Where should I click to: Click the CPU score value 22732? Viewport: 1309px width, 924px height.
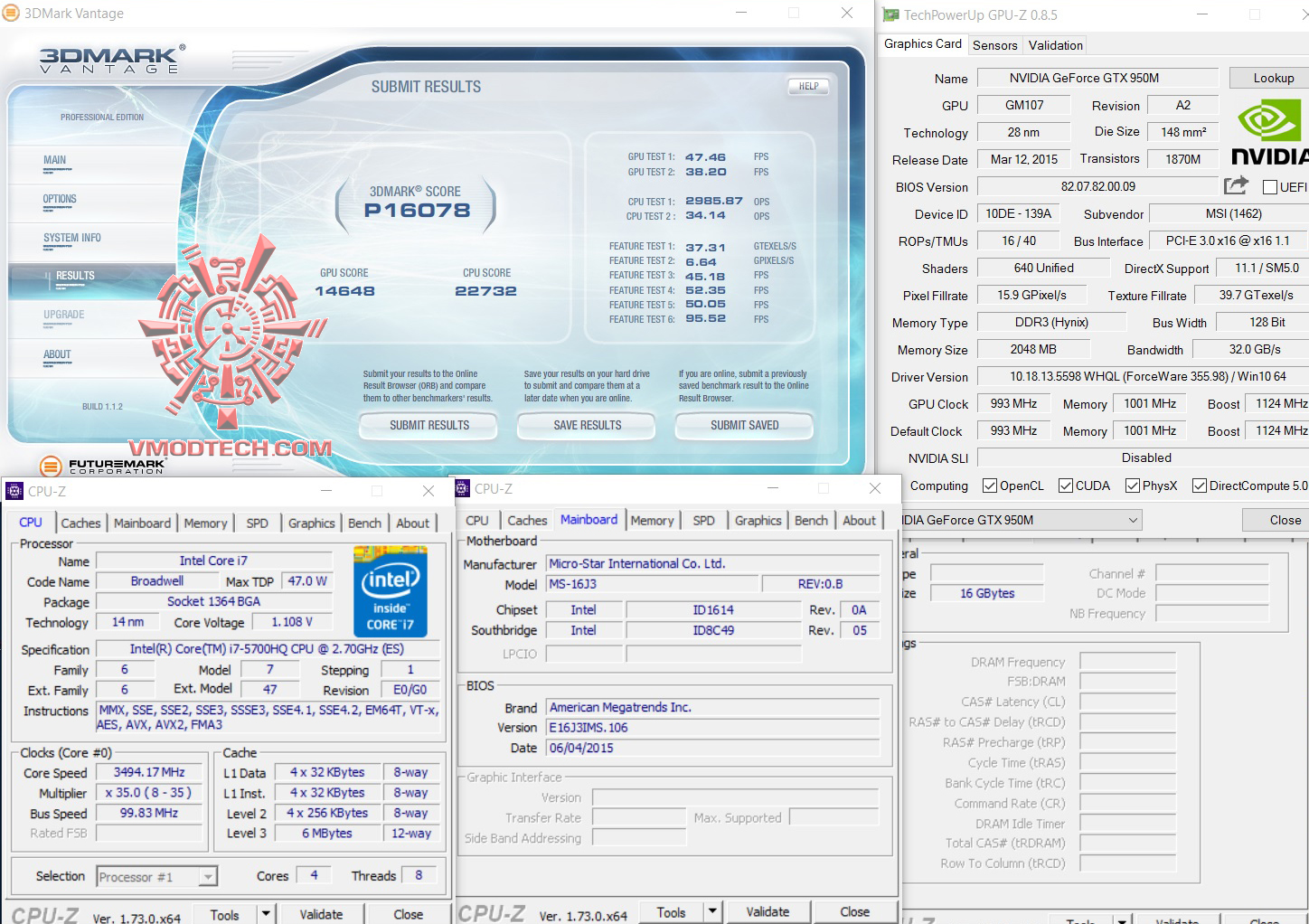[x=486, y=291]
